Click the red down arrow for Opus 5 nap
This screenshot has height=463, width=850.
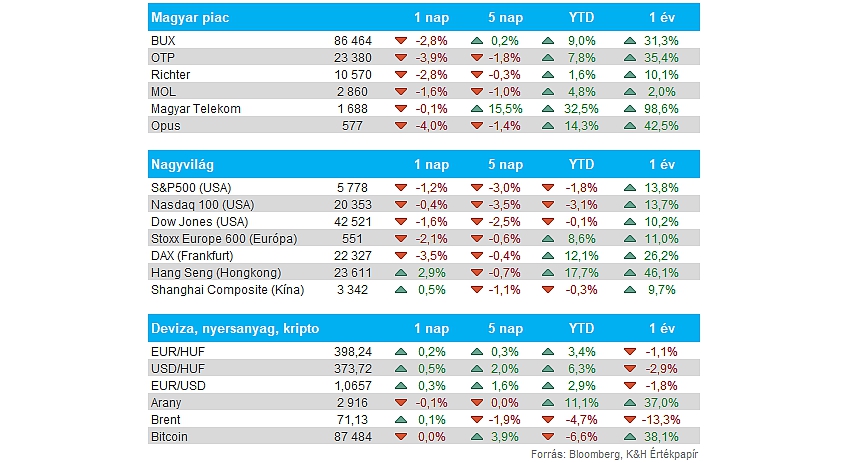[x=477, y=126]
